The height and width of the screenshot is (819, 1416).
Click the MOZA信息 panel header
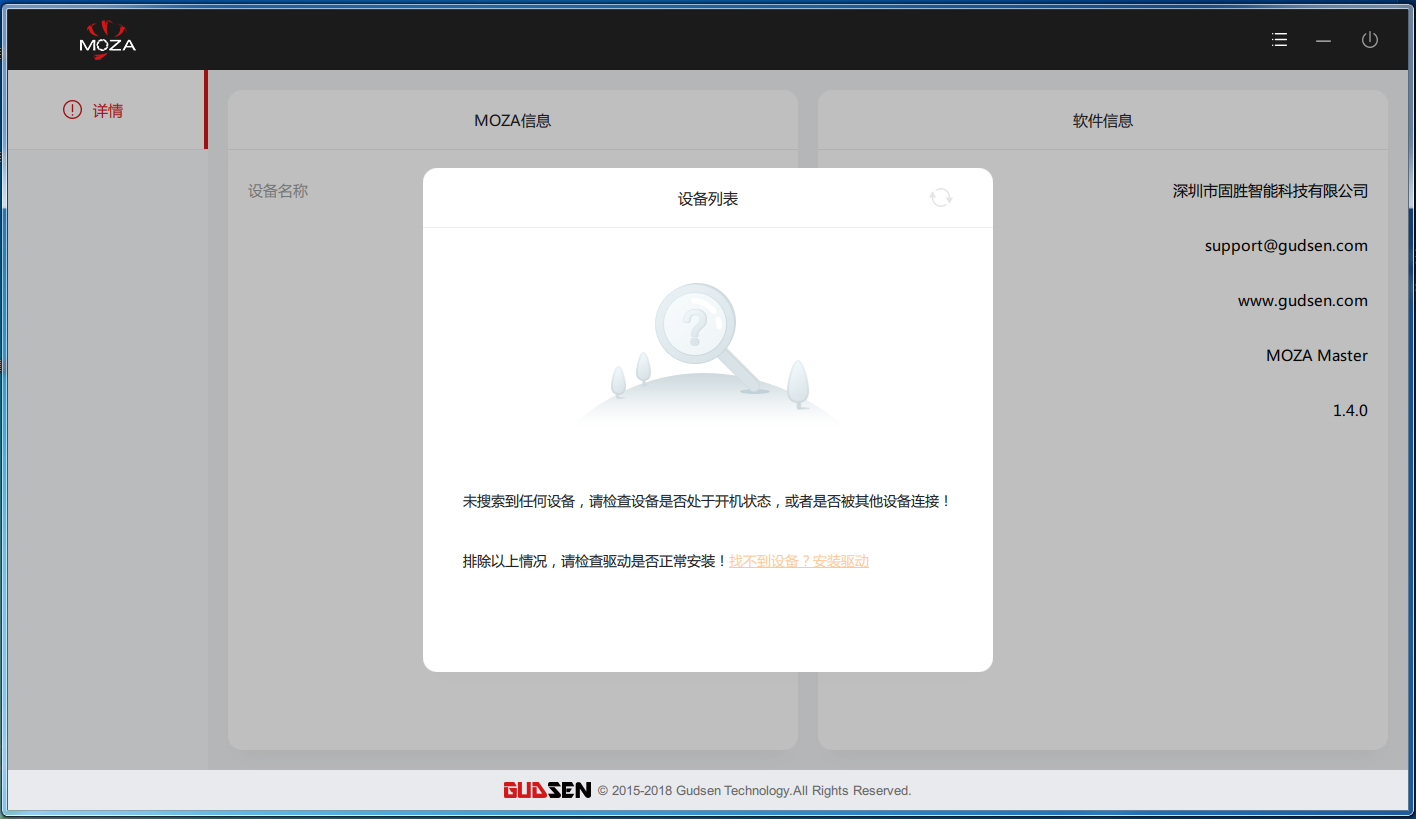(x=513, y=121)
